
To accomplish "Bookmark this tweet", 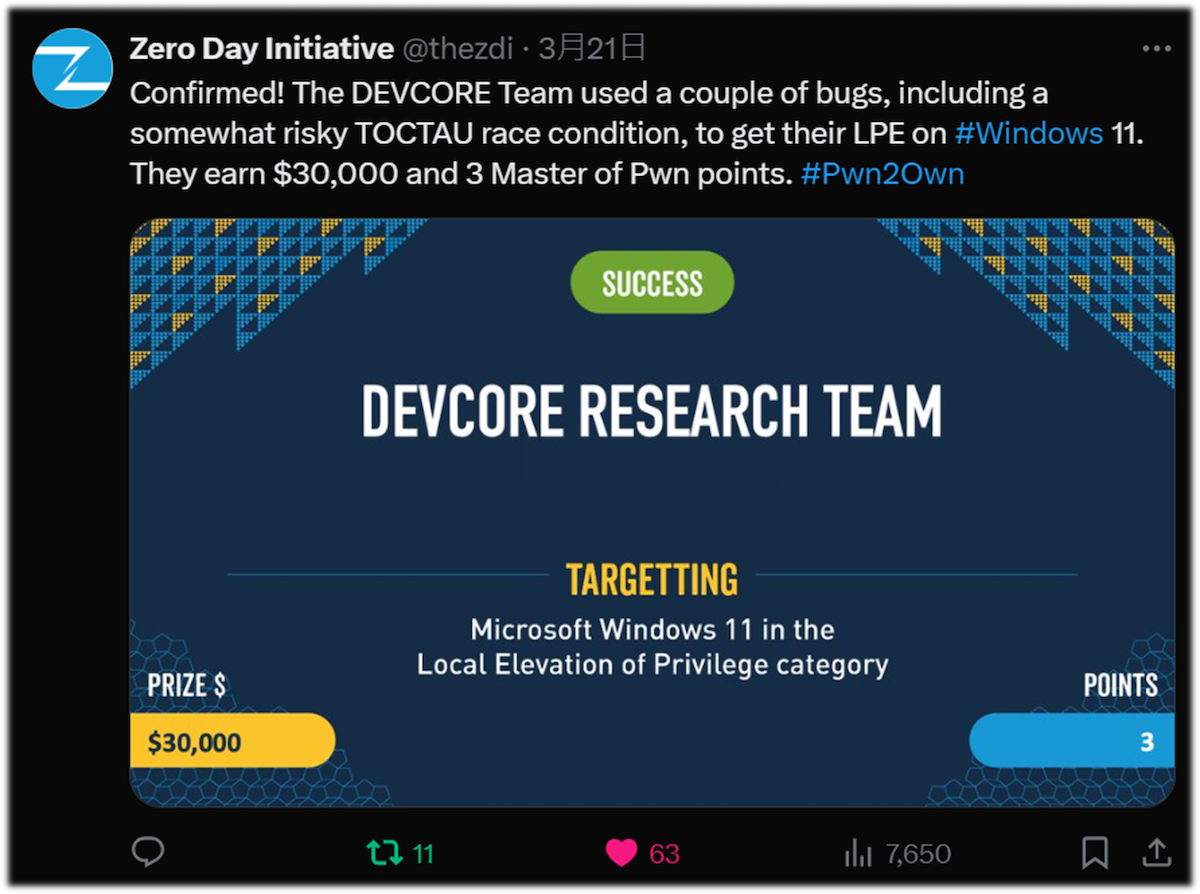I will [x=1095, y=853].
